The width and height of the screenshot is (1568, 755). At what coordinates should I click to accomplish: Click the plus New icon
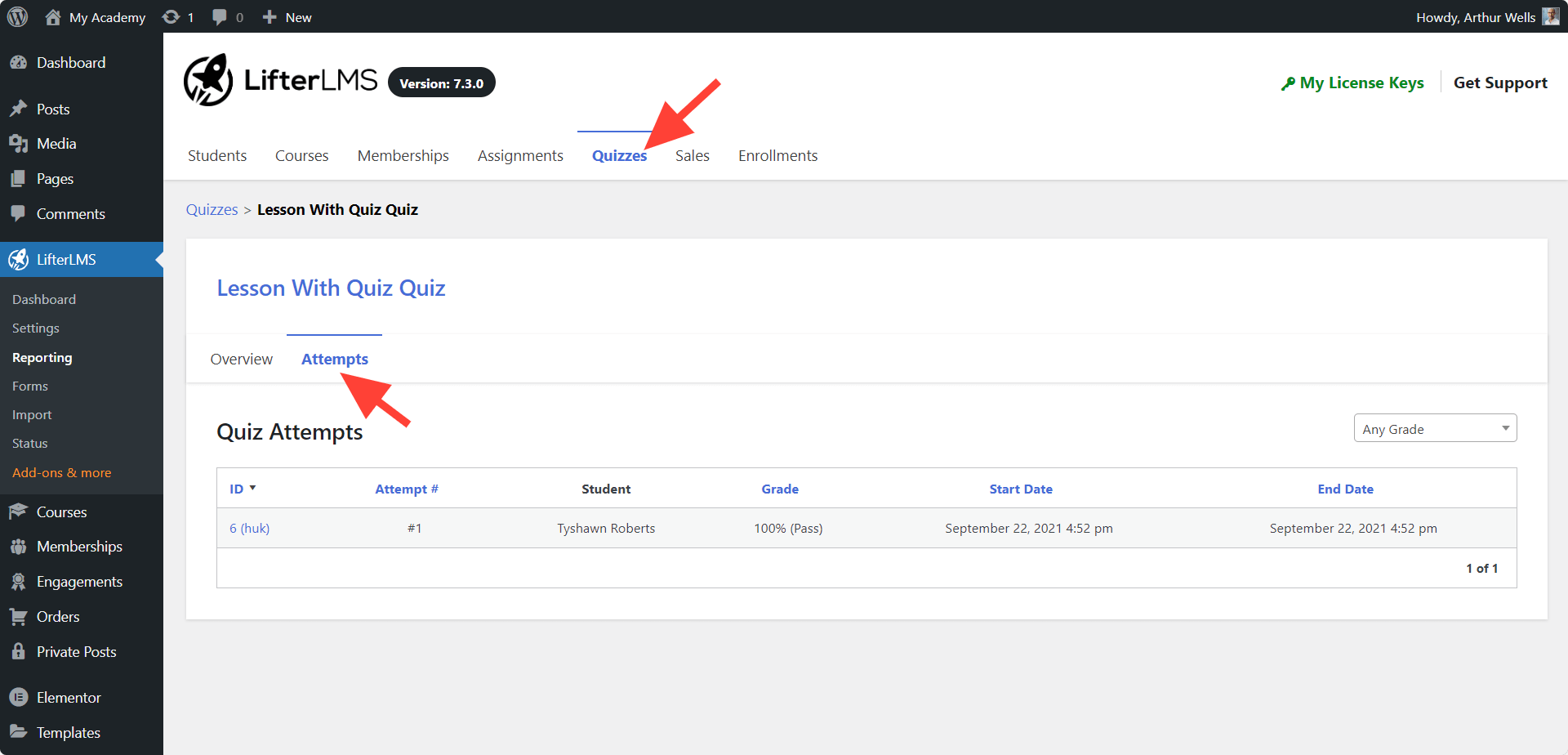(x=269, y=17)
